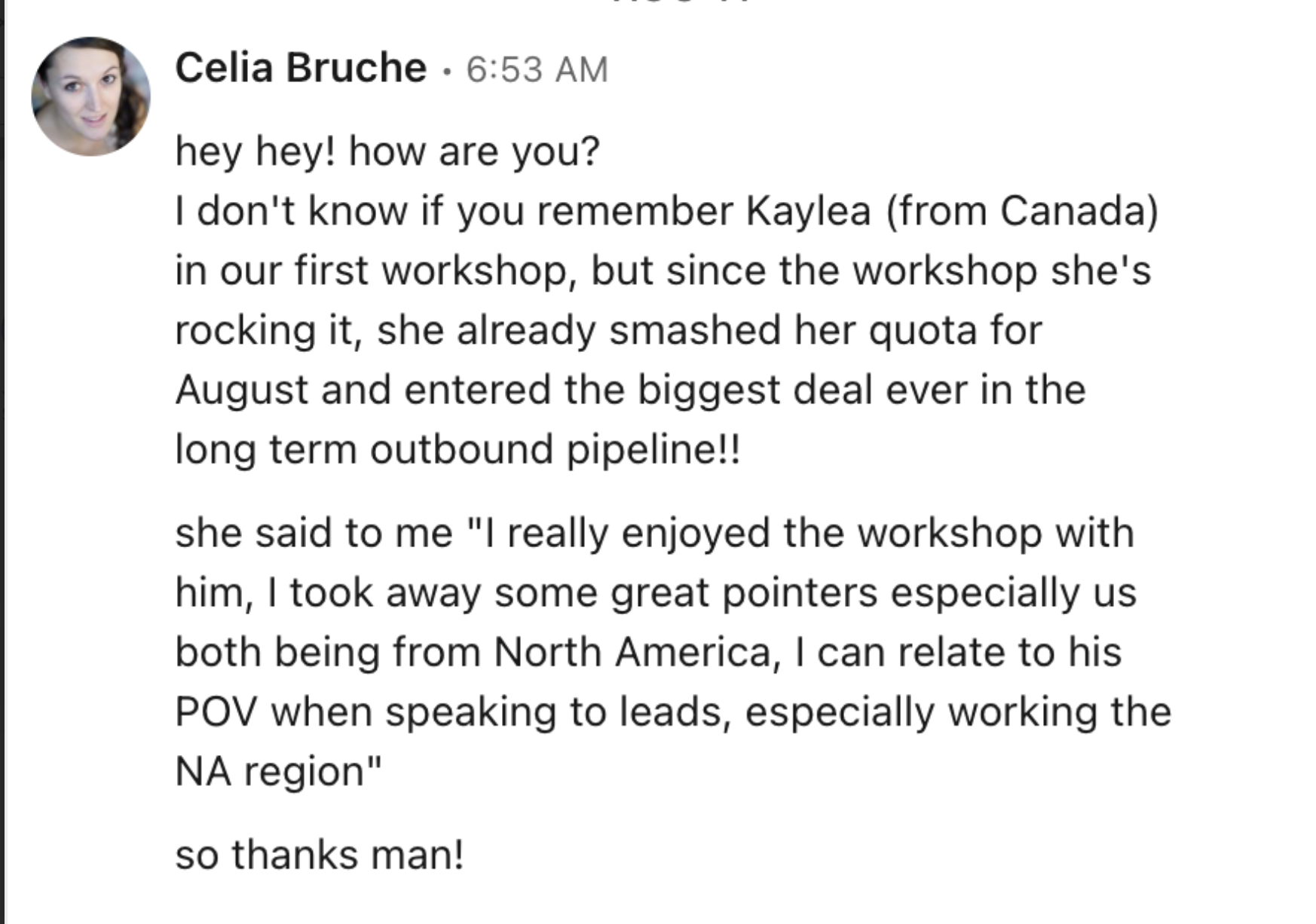Click the line starting 'in our first workshop'
The image size is (1316, 924).
pos(663,270)
